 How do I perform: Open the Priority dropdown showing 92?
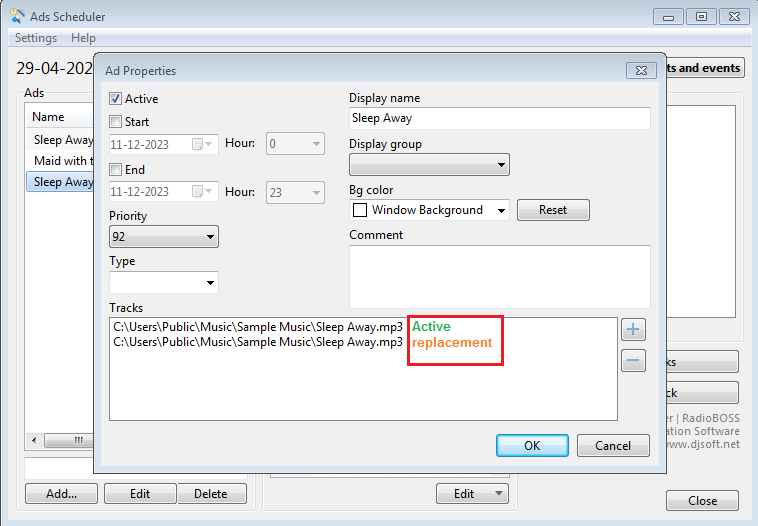coord(164,237)
